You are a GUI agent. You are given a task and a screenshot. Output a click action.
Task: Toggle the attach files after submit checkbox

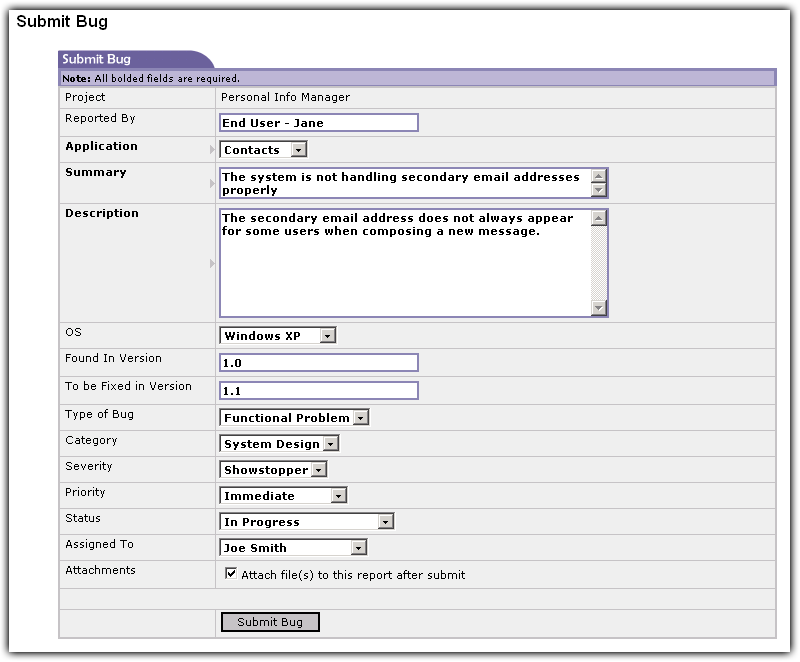pyautogui.click(x=231, y=574)
